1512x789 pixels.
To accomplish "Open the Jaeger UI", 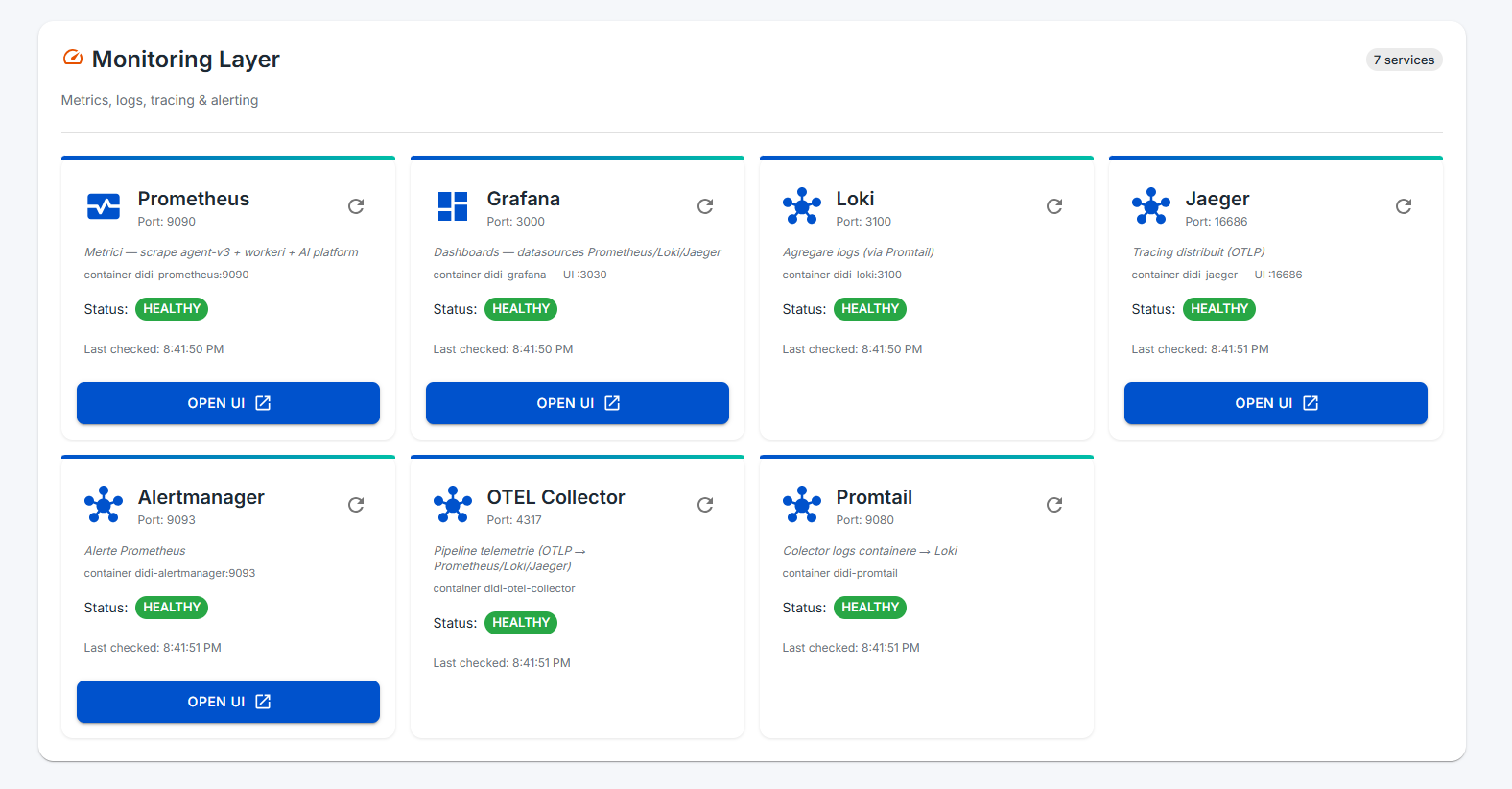I will 1276,403.
